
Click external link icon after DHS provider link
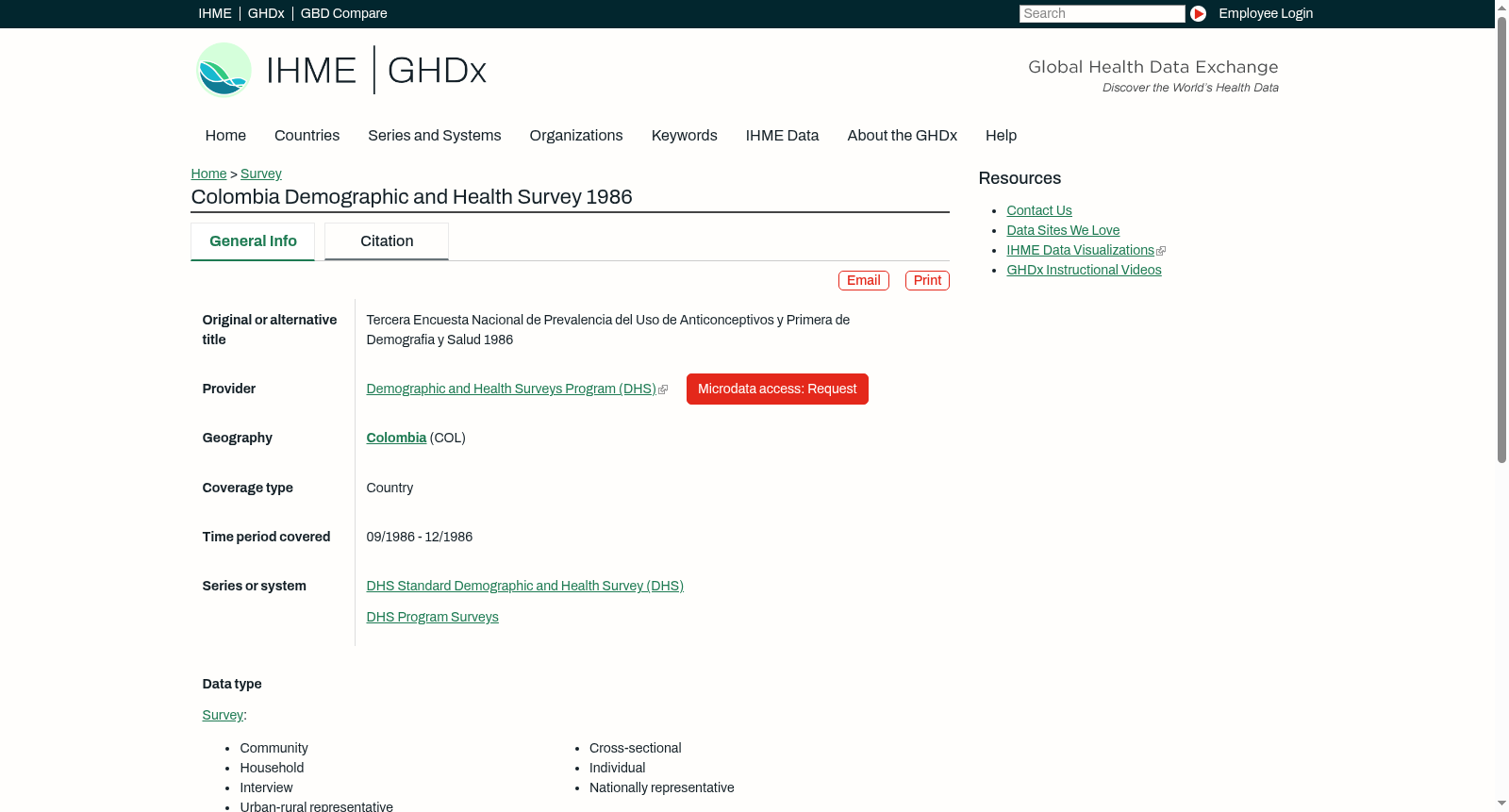click(663, 389)
